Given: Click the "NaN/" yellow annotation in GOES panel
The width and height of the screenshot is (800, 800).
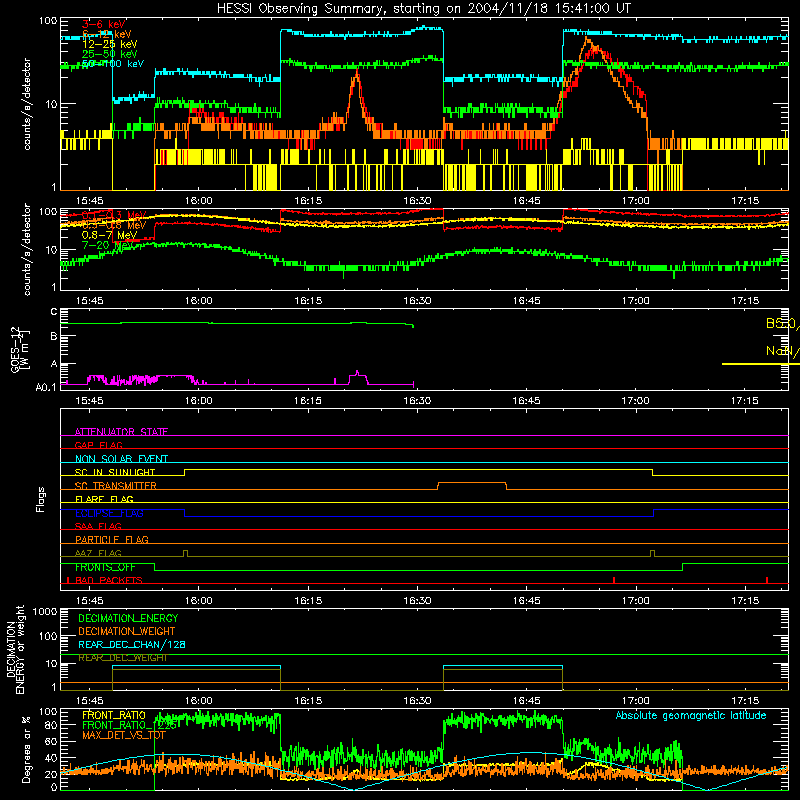Looking at the screenshot, I should point(782,351).
